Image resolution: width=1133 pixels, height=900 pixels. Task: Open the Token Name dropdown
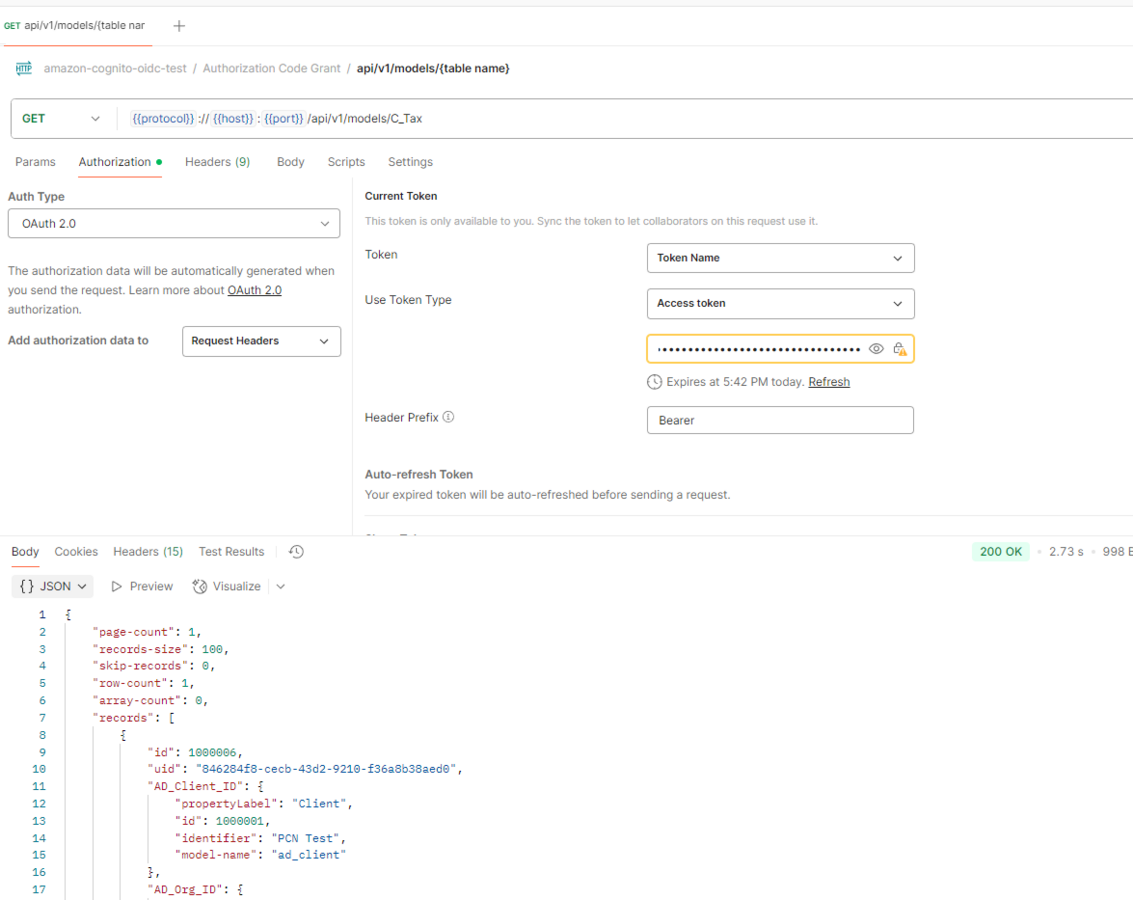tap(780, 258)
